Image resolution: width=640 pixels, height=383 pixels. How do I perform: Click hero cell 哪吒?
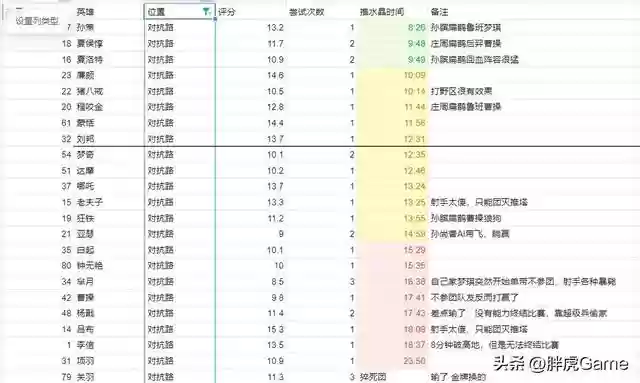point(85,186)
